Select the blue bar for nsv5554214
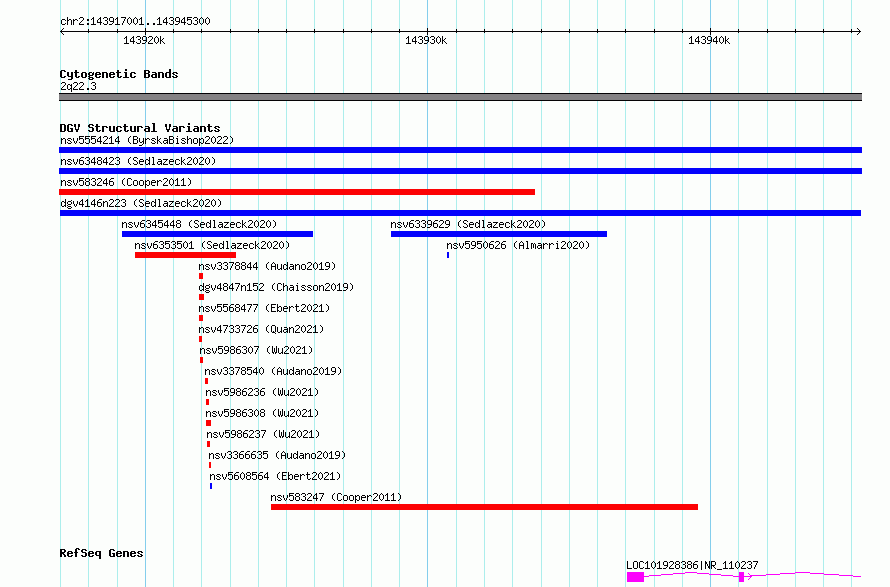The width and height of the screenshot is (890, 587). click(460, 150)
